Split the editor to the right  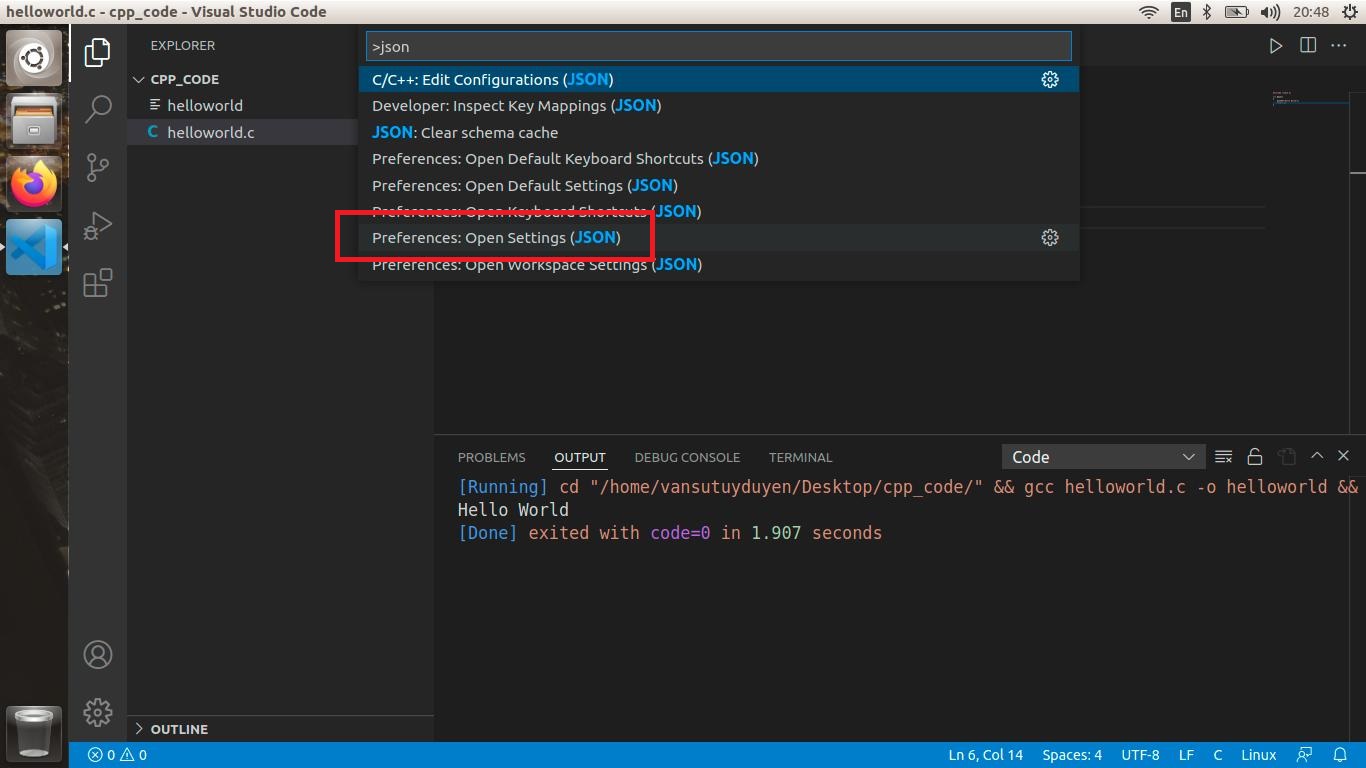1307,46
